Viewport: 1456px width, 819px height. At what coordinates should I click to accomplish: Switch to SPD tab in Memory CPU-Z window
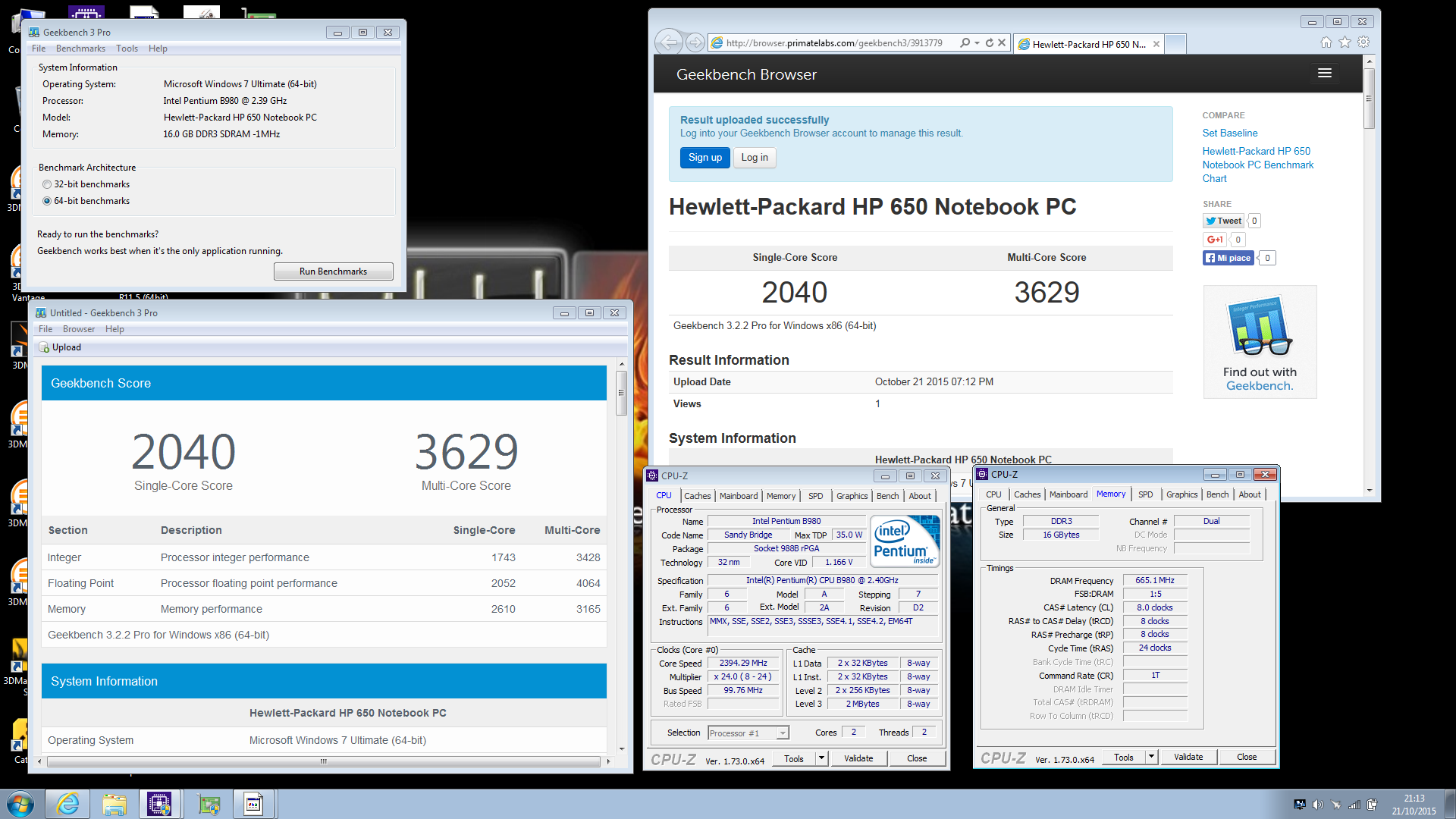[x=1145, y=494]
